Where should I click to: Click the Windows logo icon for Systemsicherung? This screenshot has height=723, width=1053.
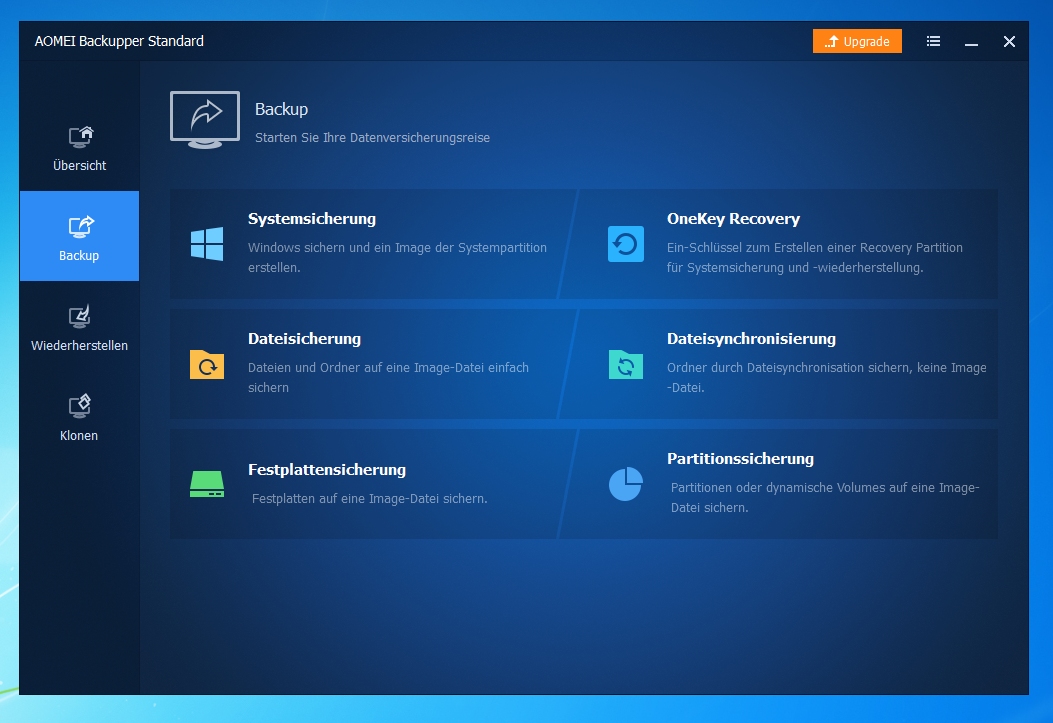coord(207,244)
